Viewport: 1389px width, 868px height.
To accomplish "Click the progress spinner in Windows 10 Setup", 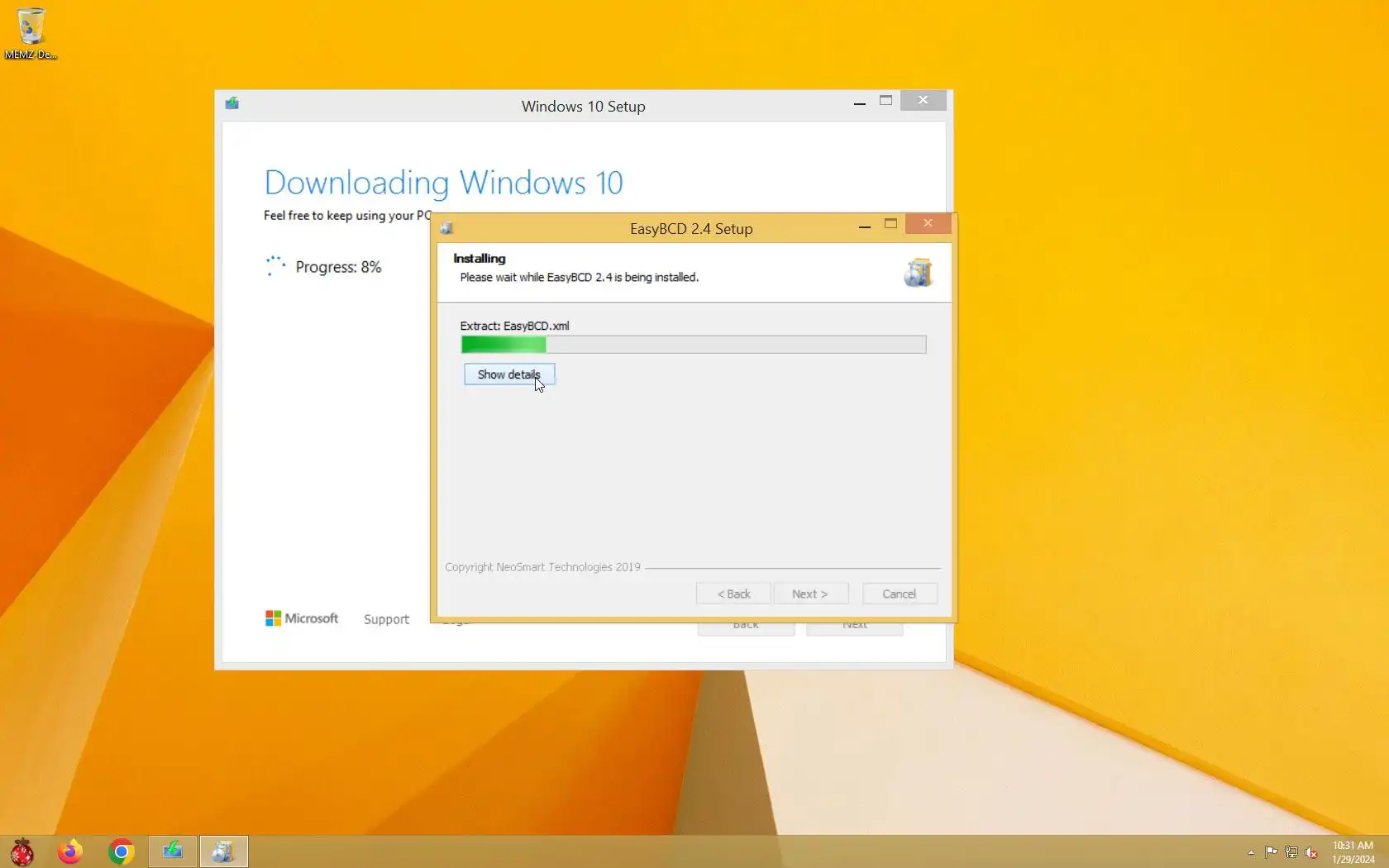I will 275,266.
